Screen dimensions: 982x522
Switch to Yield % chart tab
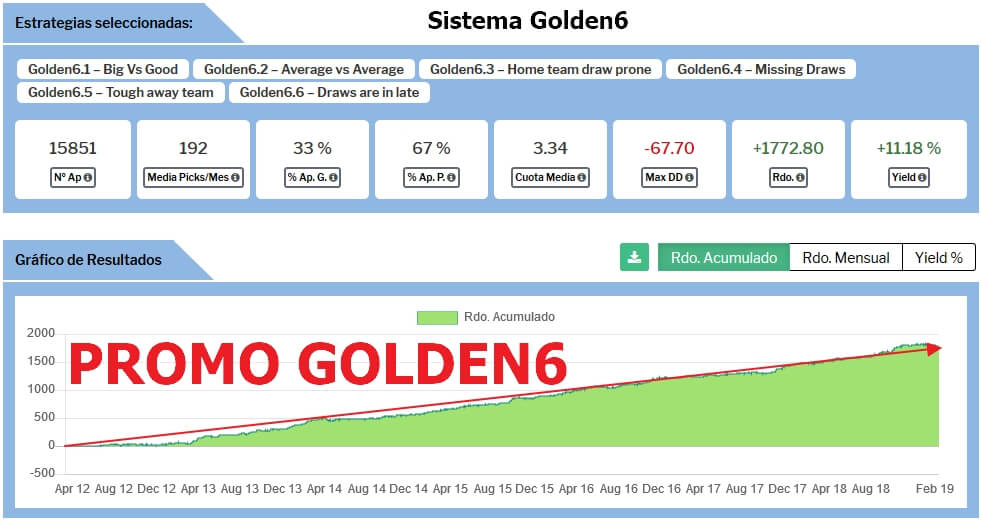[939, 258]
